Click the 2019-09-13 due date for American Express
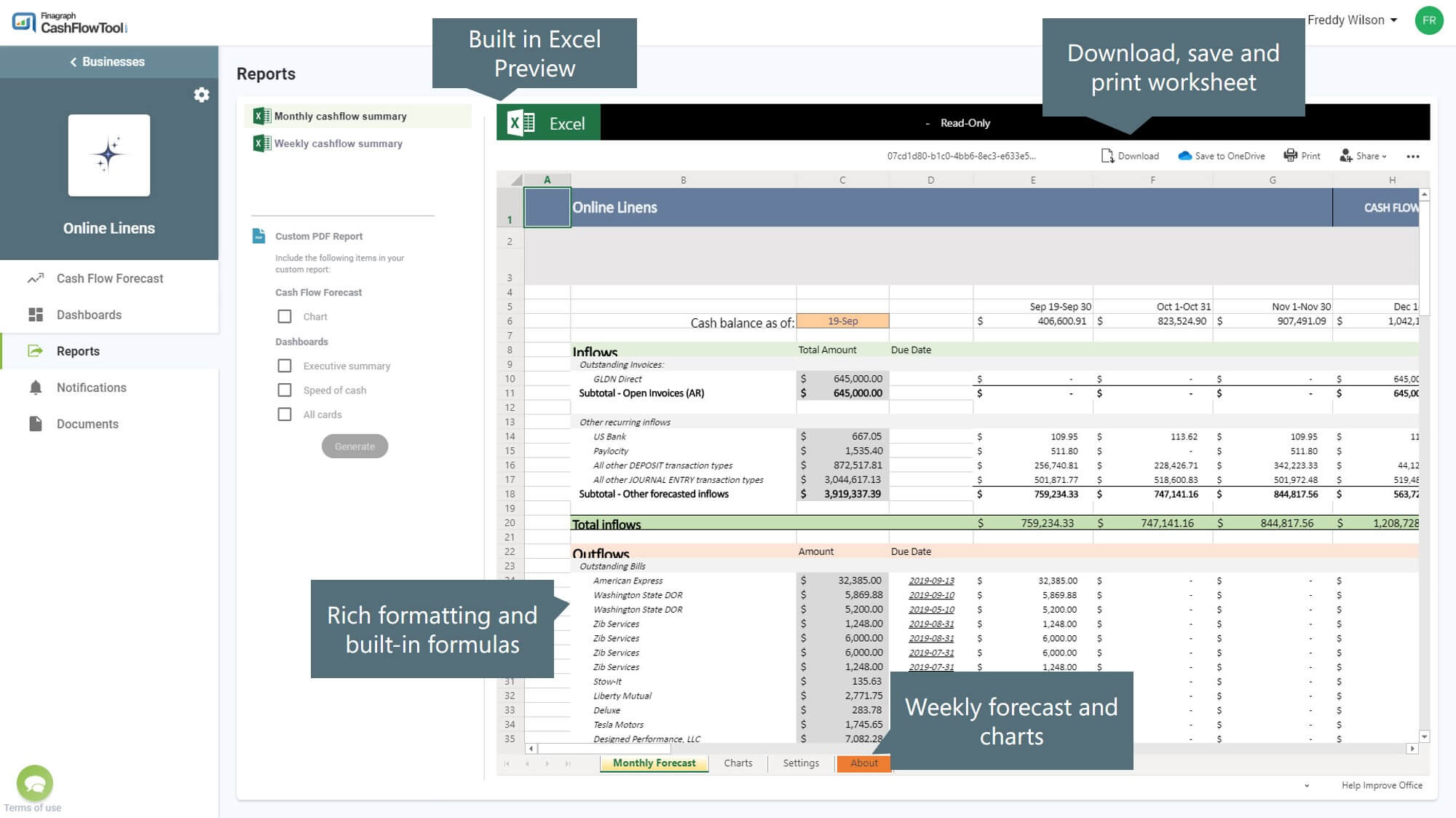 (x=931, y=581)
